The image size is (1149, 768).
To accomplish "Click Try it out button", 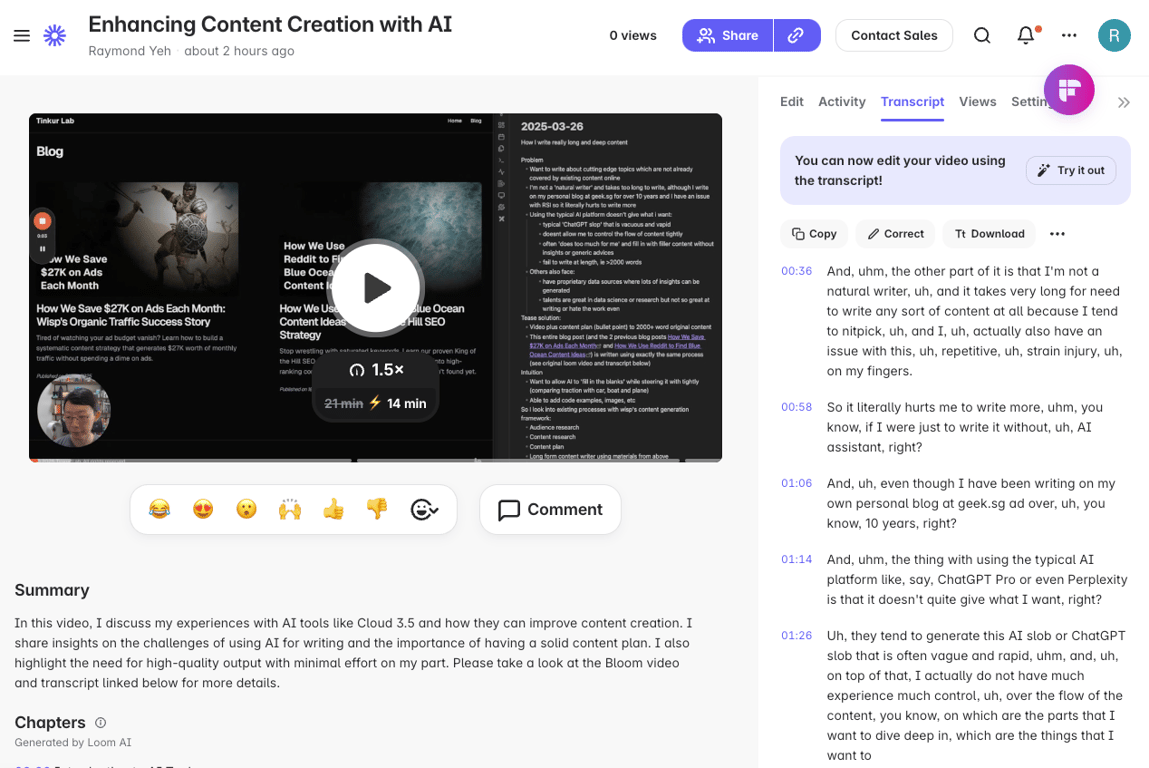I will click(1071, 170).
